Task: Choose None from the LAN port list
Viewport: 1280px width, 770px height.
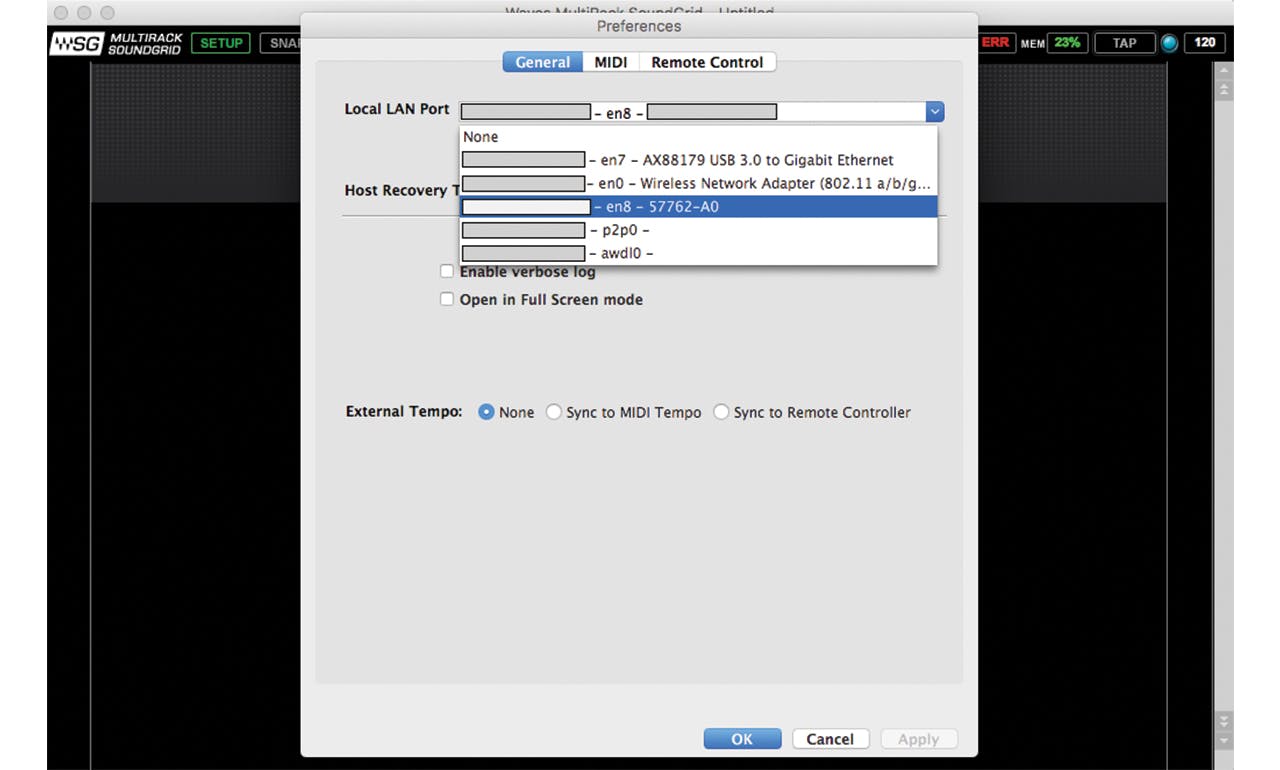Action: 481,137
